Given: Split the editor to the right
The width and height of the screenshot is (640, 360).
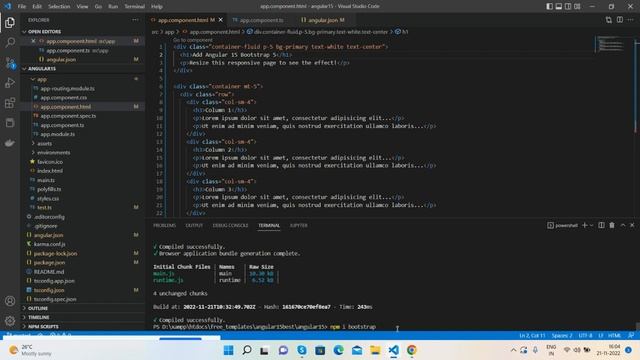Looking at the screenshot, I should 620,20.
